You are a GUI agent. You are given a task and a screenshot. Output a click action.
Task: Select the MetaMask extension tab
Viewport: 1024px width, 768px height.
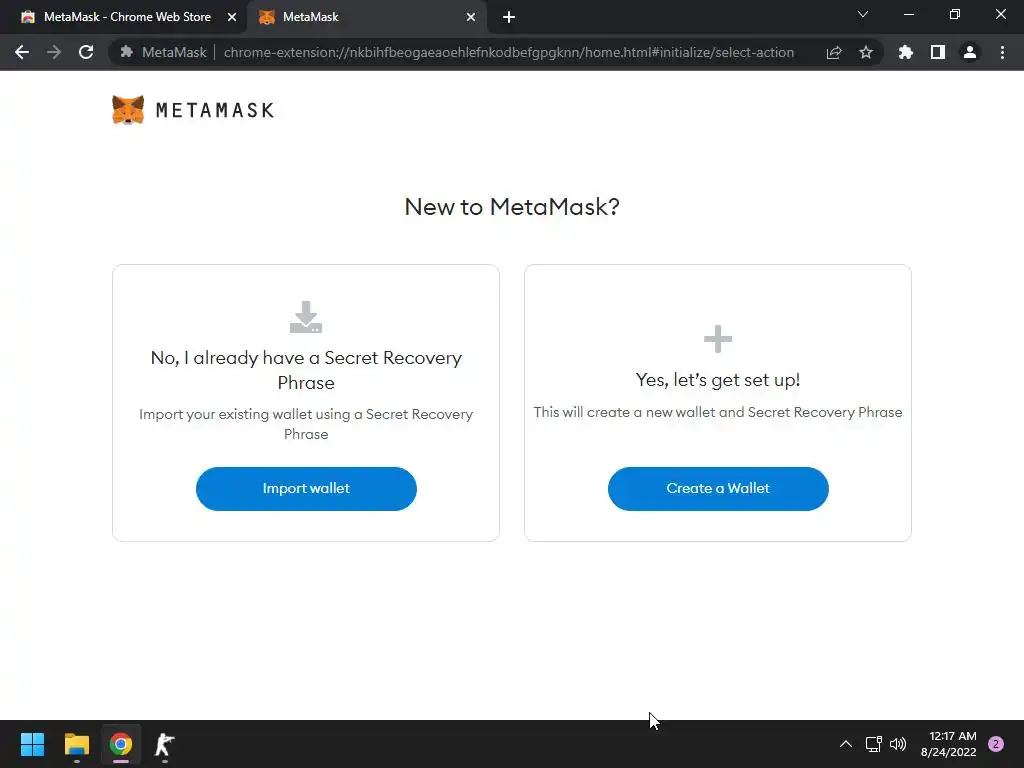click(x=367, y=17)
